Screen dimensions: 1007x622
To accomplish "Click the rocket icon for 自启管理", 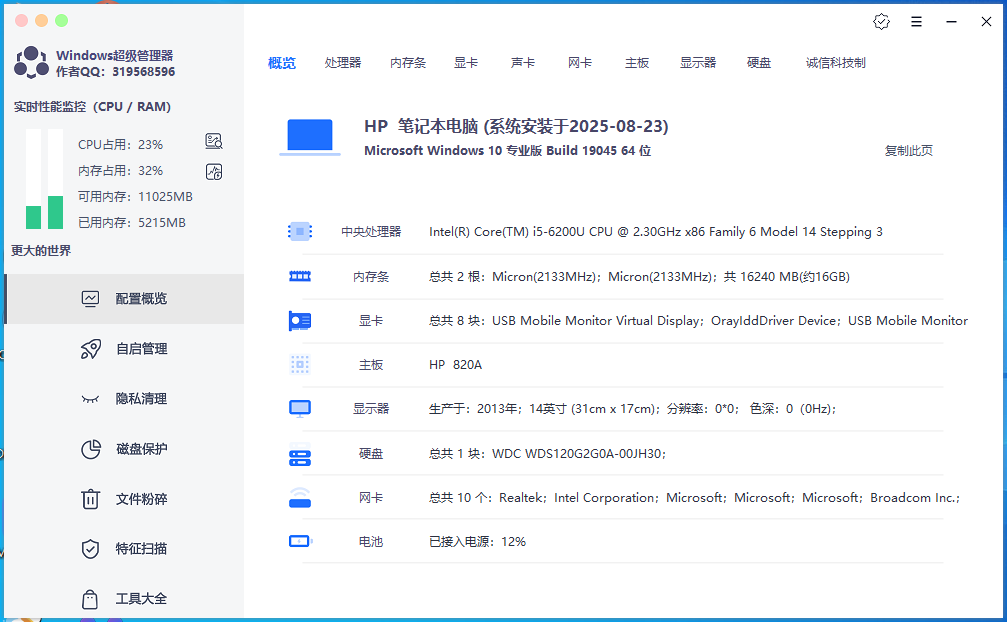I will tap(90, 349).
